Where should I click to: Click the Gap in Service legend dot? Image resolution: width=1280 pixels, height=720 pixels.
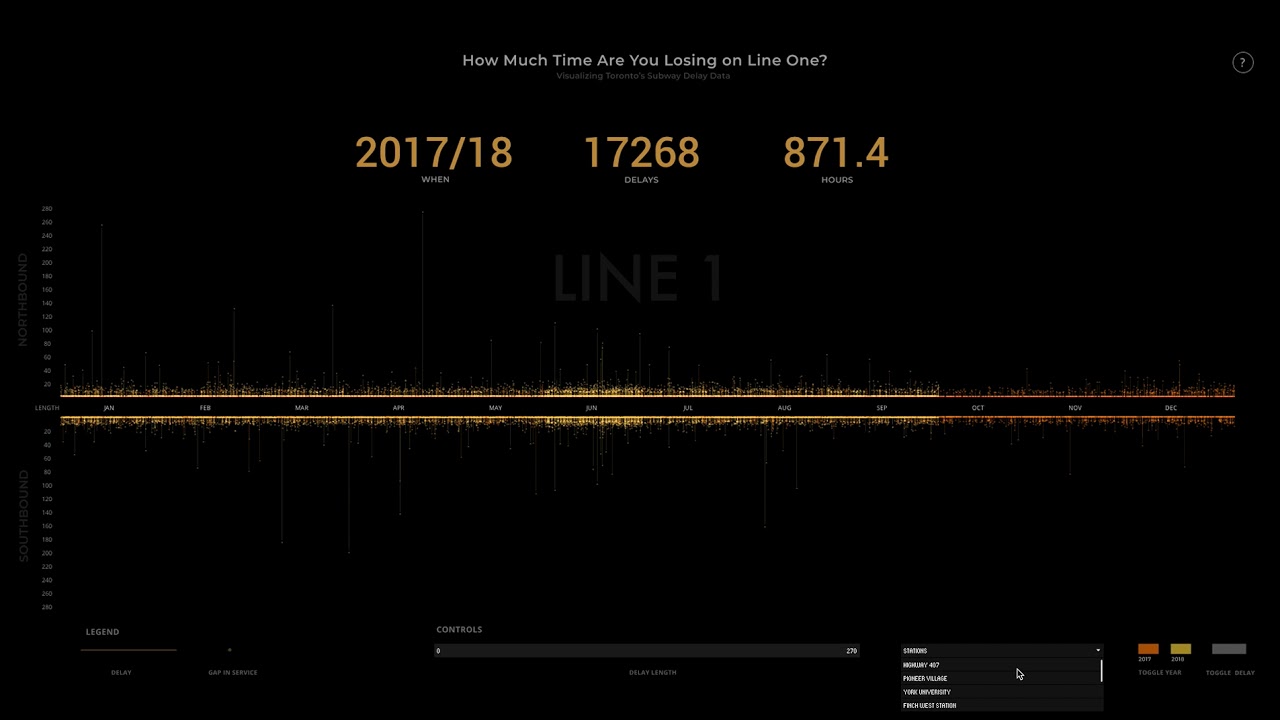pyautogui.click(x=229, y=650)
